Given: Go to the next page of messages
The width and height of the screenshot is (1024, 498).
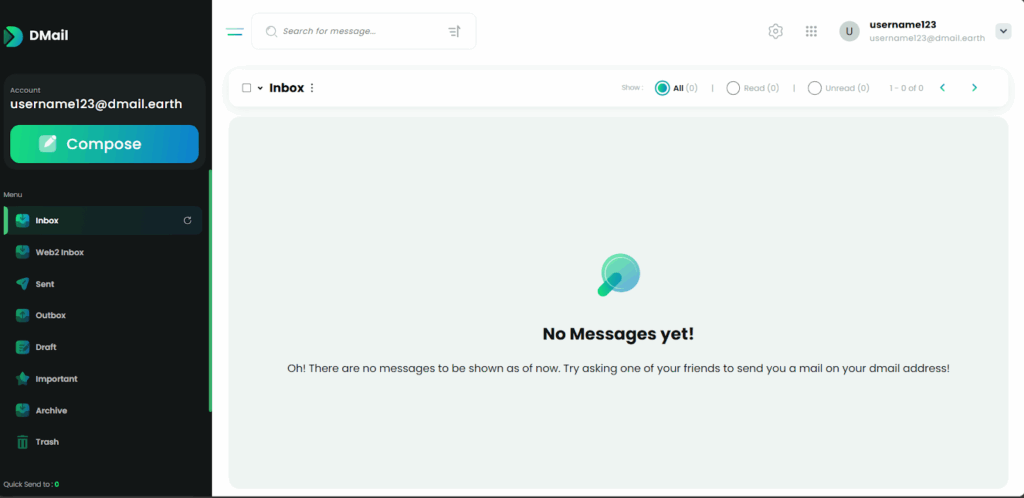Looking at the screenshot, I should coord(974,88).
